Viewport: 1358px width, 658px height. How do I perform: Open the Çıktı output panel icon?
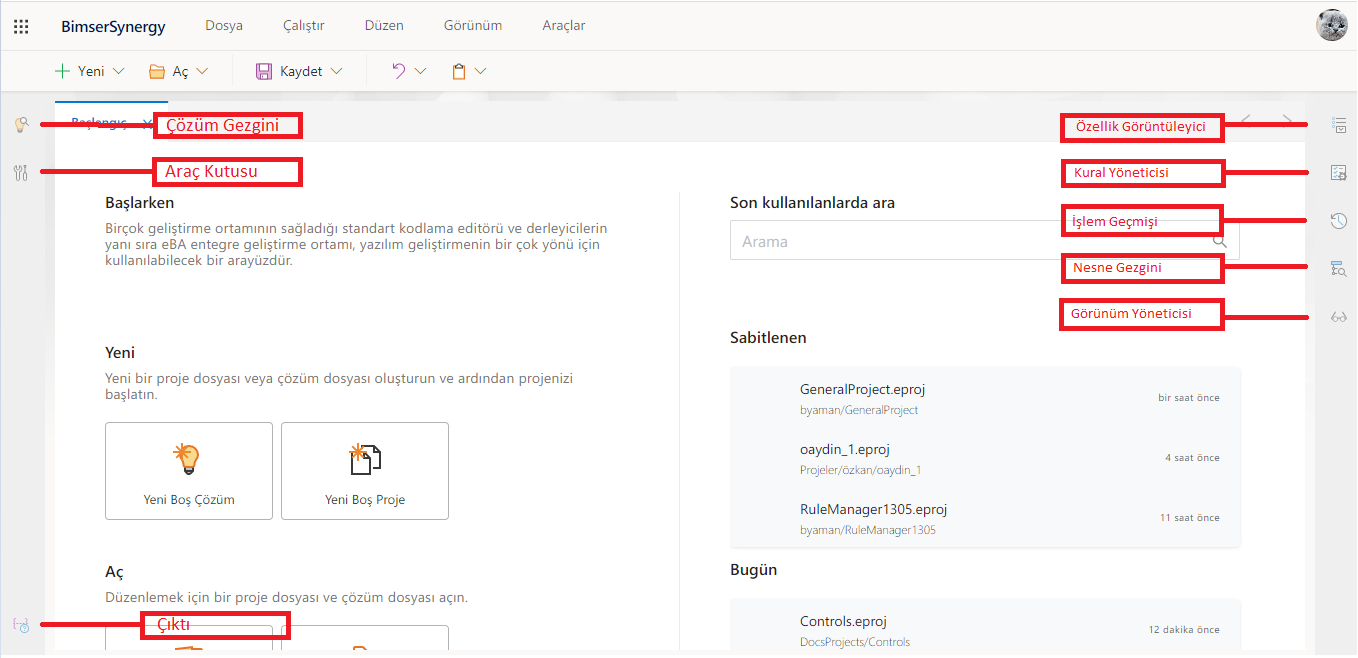pos(21,625)
